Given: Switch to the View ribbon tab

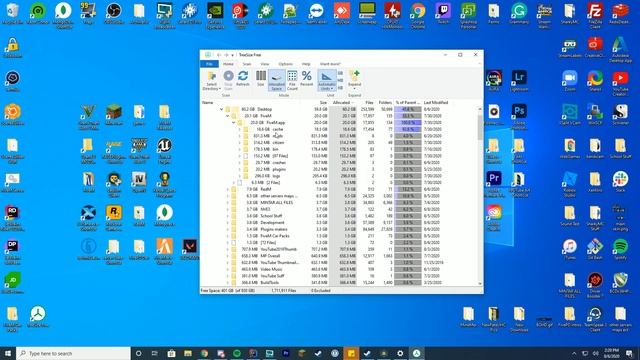Looking at the screenshot, I should point(265,64).
